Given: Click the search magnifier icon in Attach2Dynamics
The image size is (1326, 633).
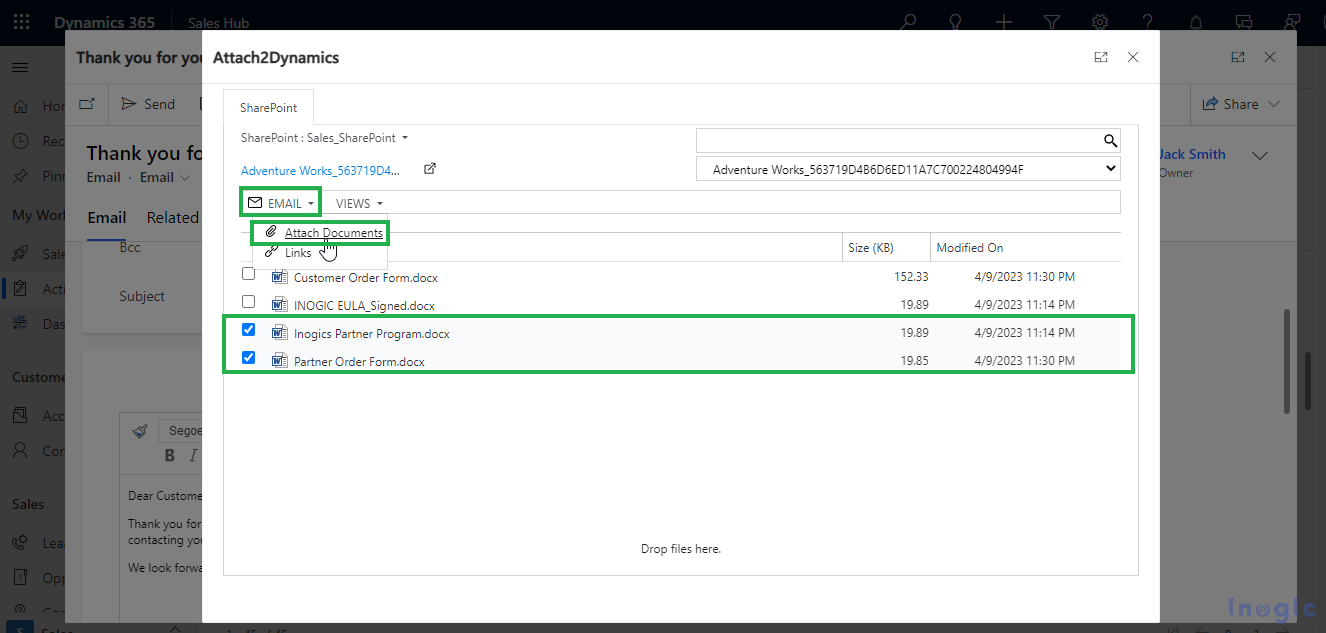Looking at the screenshot, I should [1109, 141].
